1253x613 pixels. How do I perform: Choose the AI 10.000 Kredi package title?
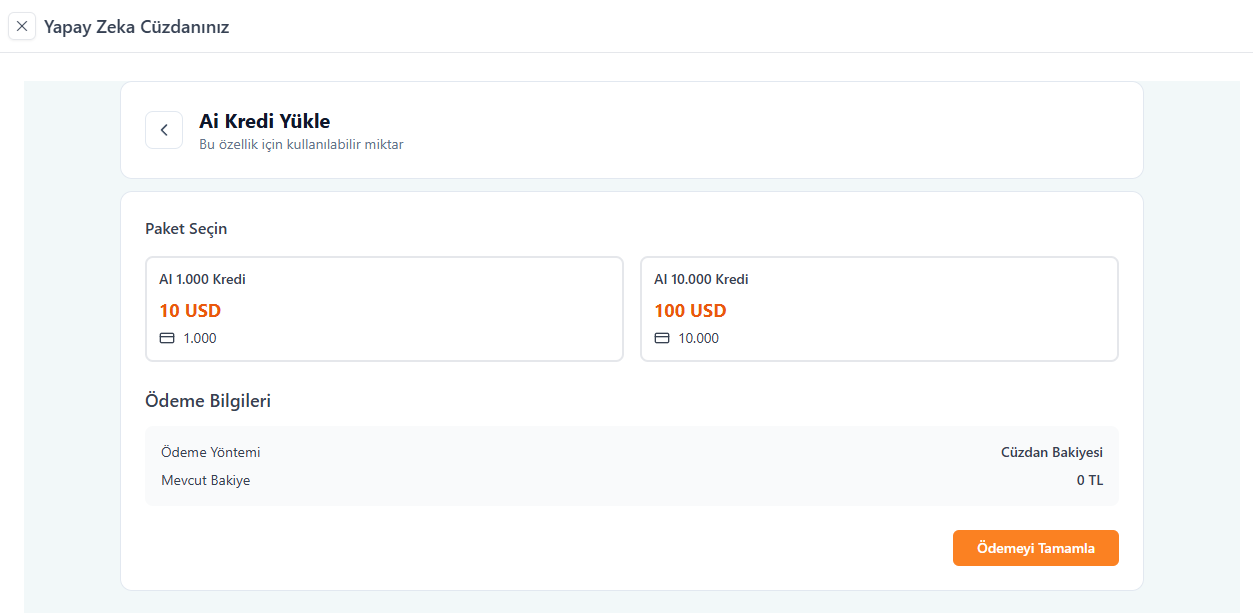coord(701,279)
